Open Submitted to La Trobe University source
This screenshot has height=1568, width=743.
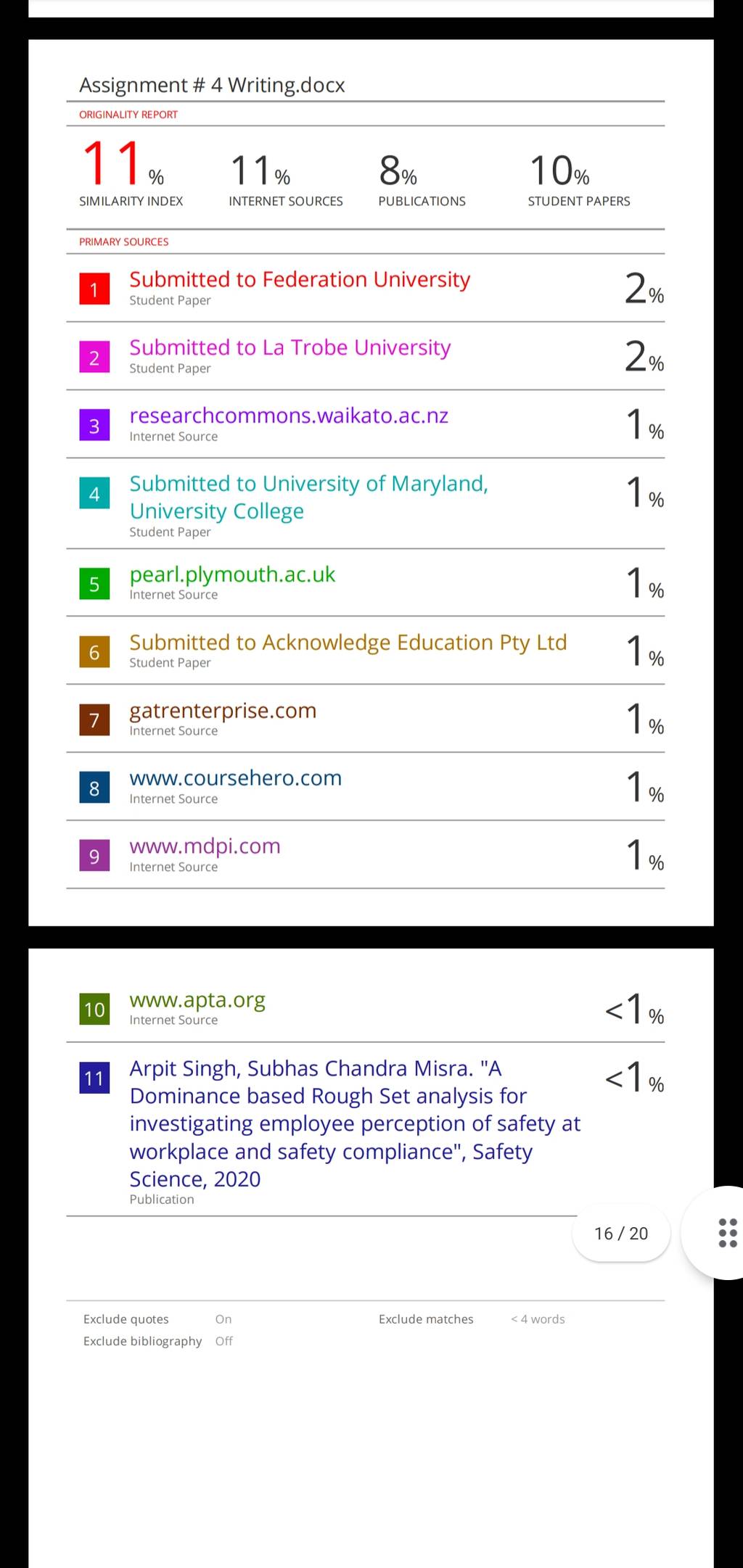pyautogui.click(x=290, y=347)
